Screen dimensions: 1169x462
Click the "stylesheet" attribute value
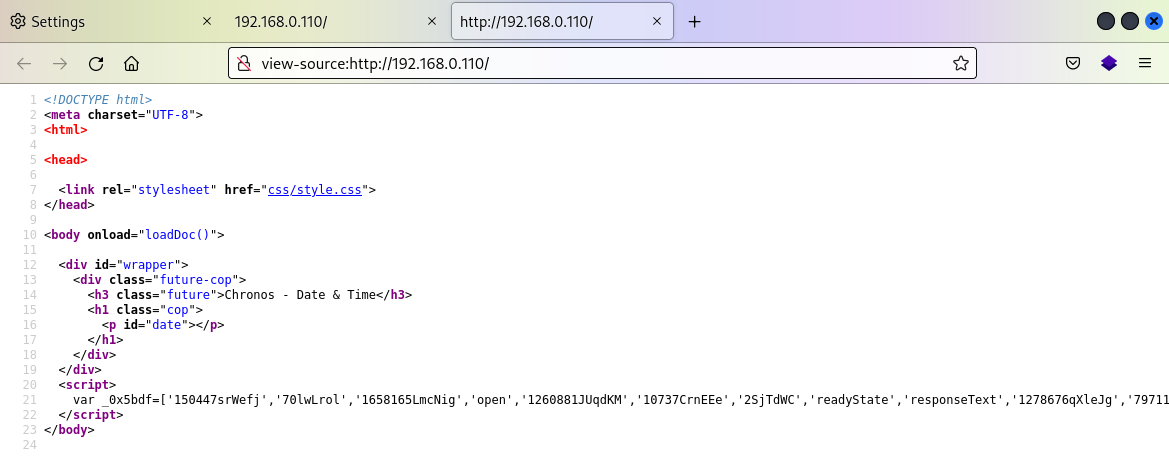[x=174, y=189]
